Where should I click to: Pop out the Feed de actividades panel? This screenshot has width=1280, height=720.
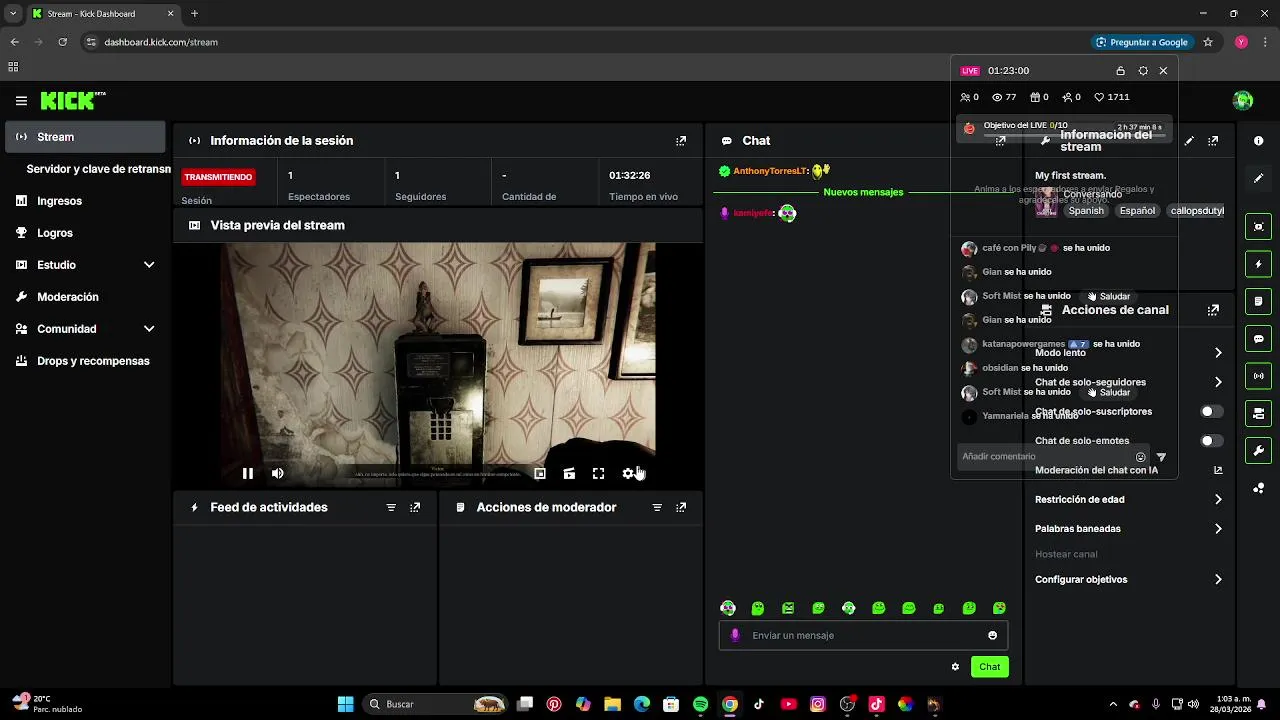415,508
